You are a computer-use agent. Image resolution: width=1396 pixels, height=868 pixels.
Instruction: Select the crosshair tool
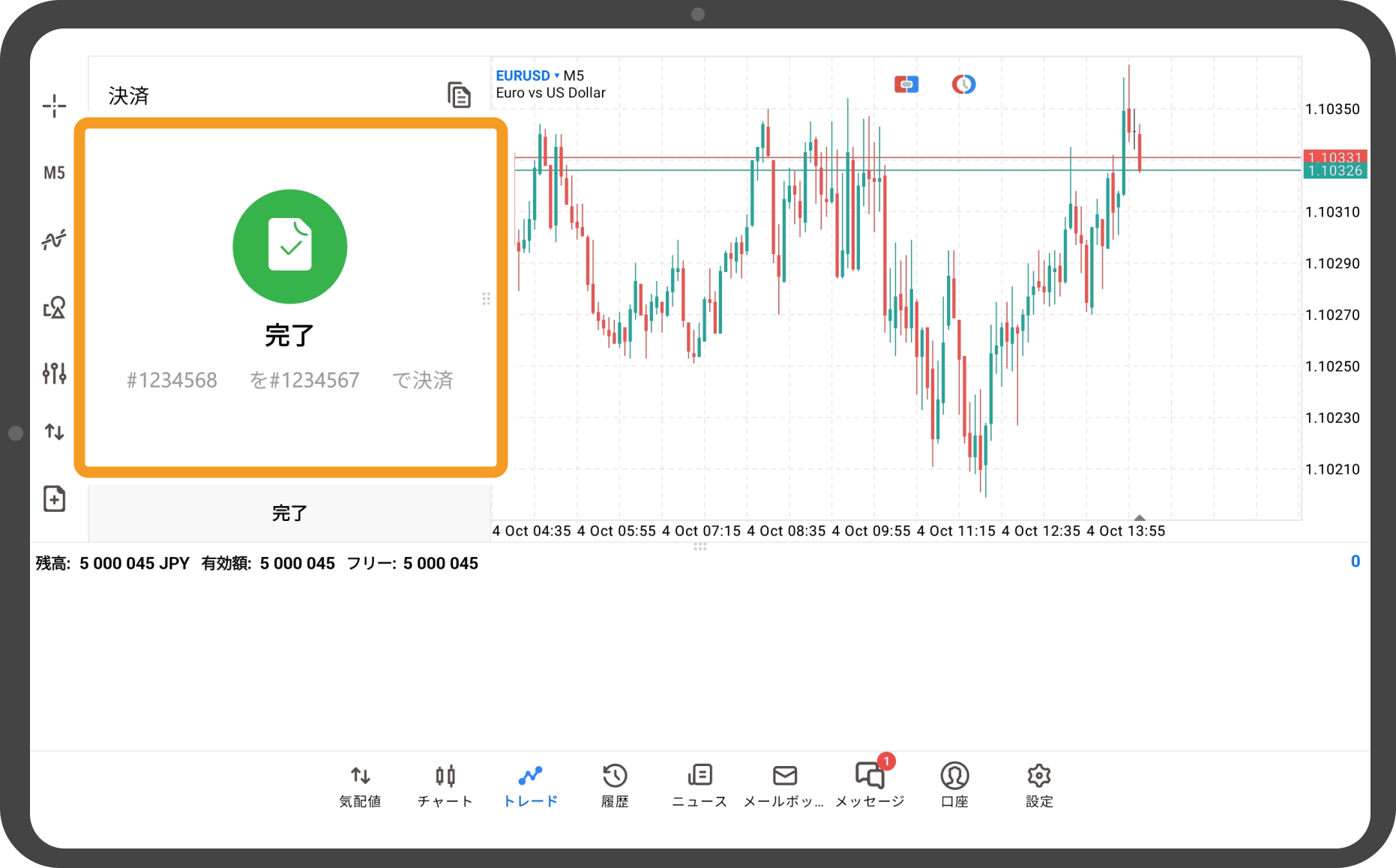point(54,106)
